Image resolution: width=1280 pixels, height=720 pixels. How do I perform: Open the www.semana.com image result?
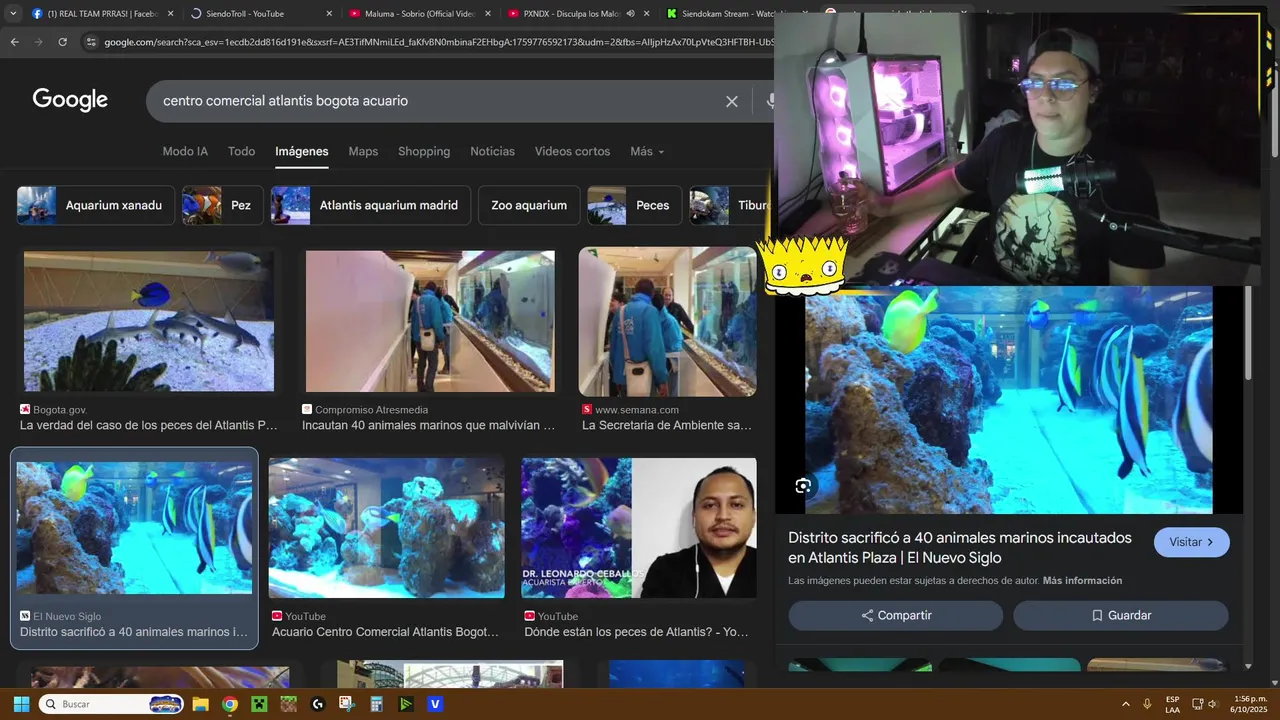point(668,321)
